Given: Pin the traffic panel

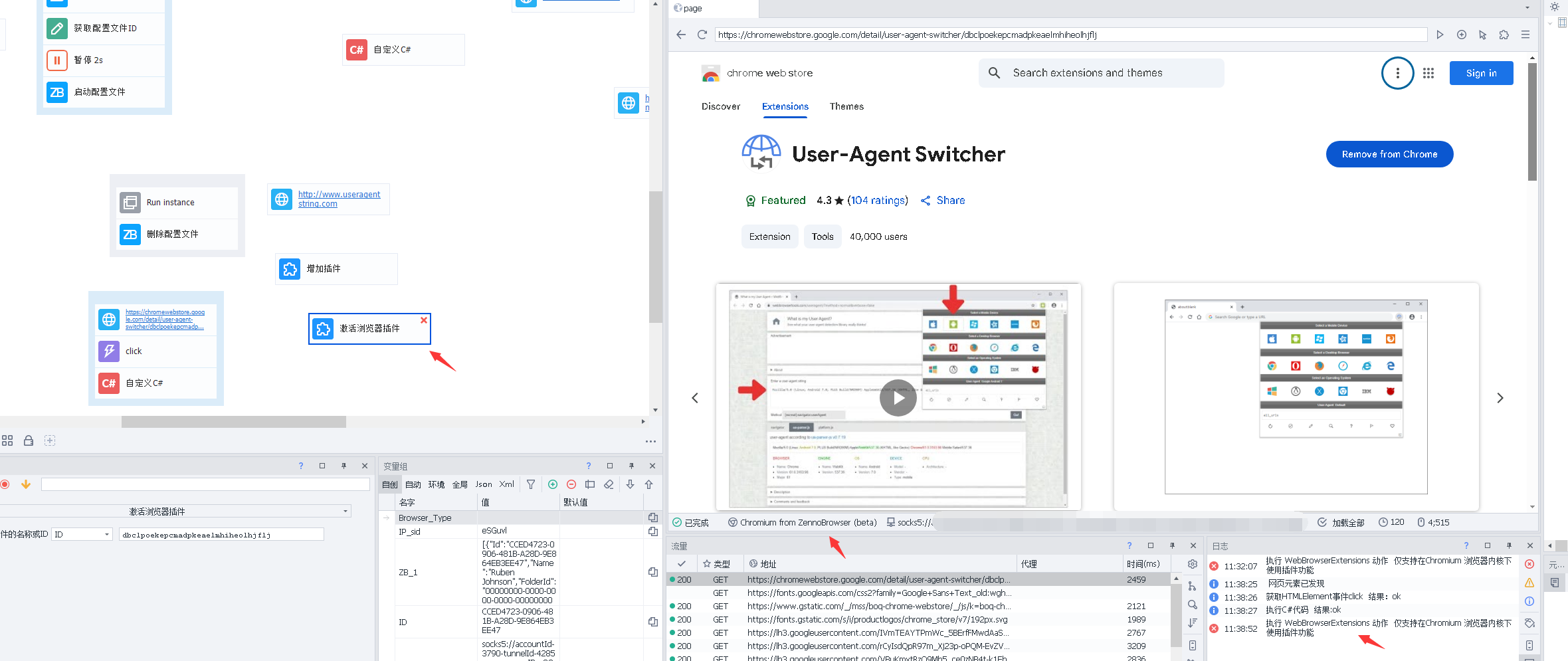Looking at the screenshot, I should [1172, 545].
